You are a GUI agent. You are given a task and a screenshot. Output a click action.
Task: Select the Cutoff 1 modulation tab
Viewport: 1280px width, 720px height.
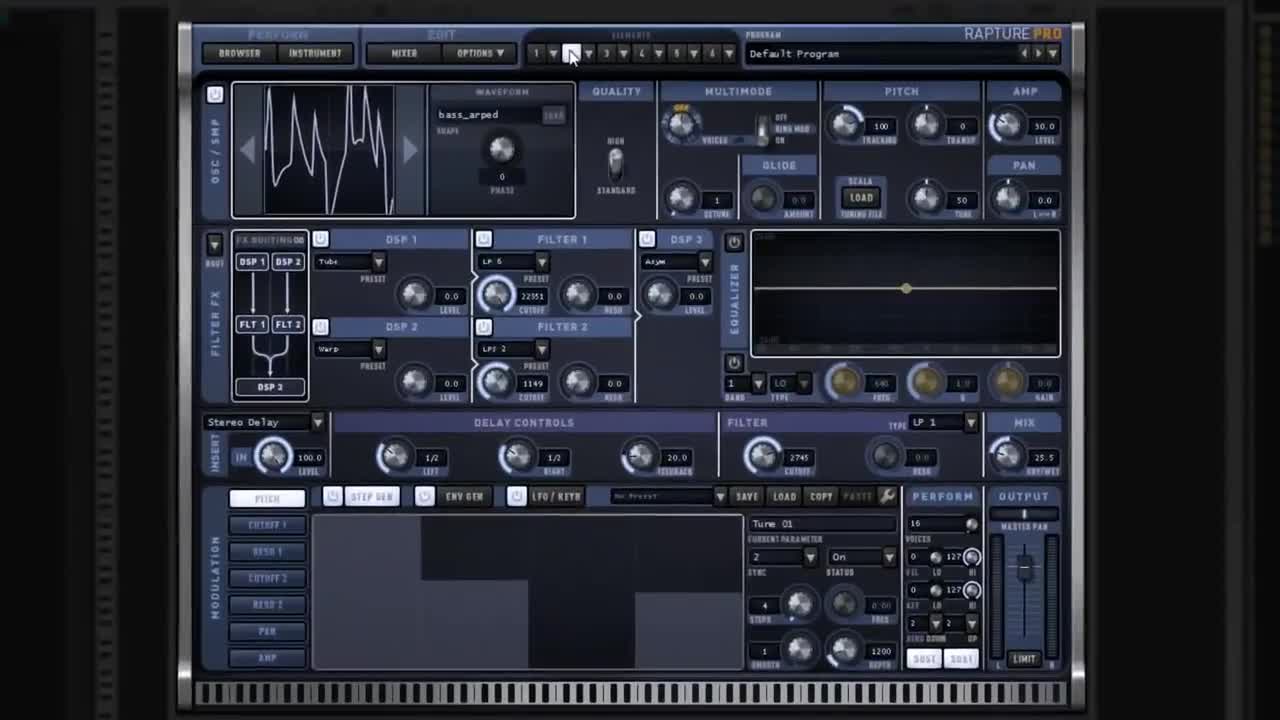[x=267, y=525]
